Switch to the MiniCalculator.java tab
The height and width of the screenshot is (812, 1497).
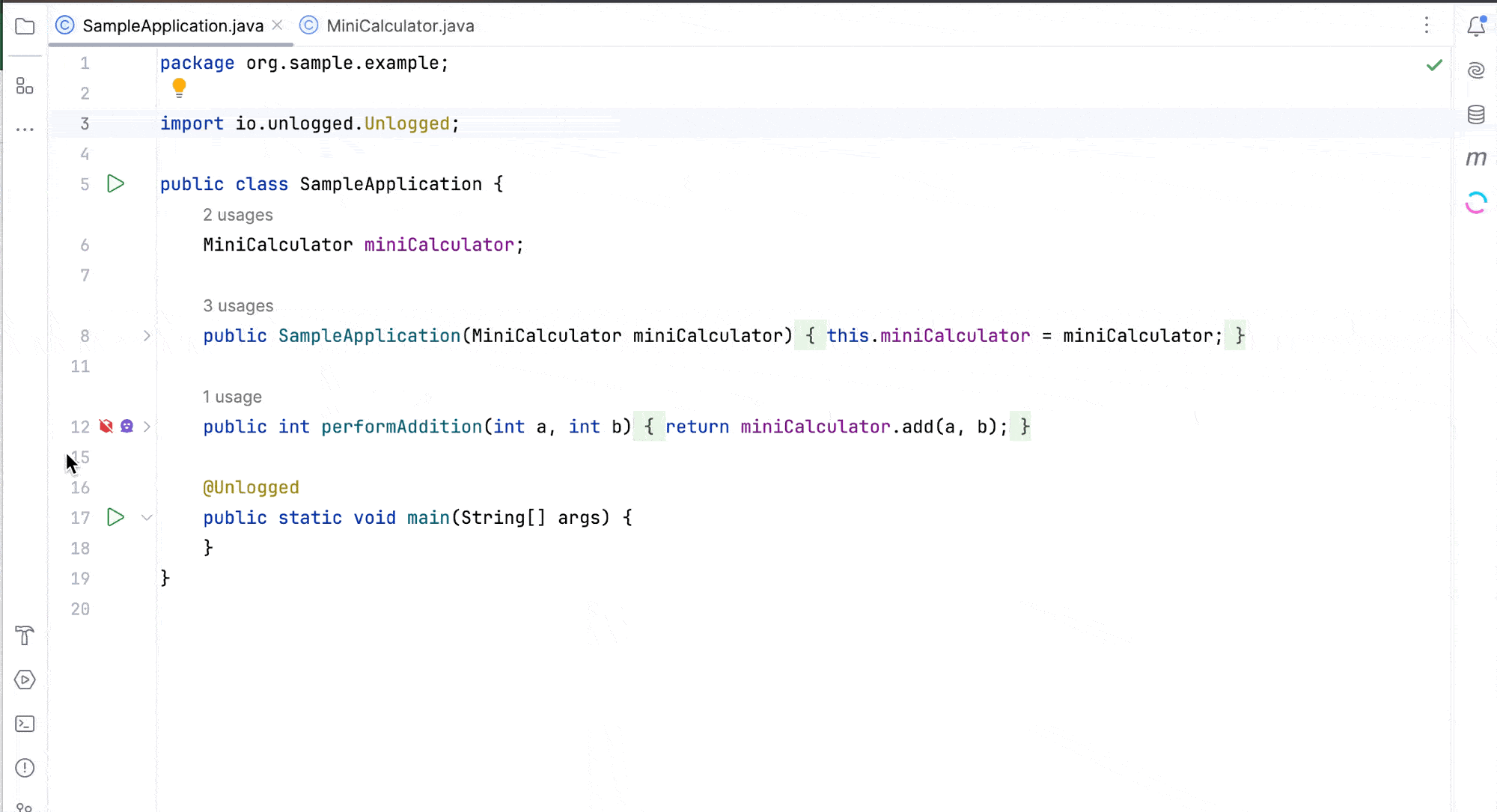[400, 25]
